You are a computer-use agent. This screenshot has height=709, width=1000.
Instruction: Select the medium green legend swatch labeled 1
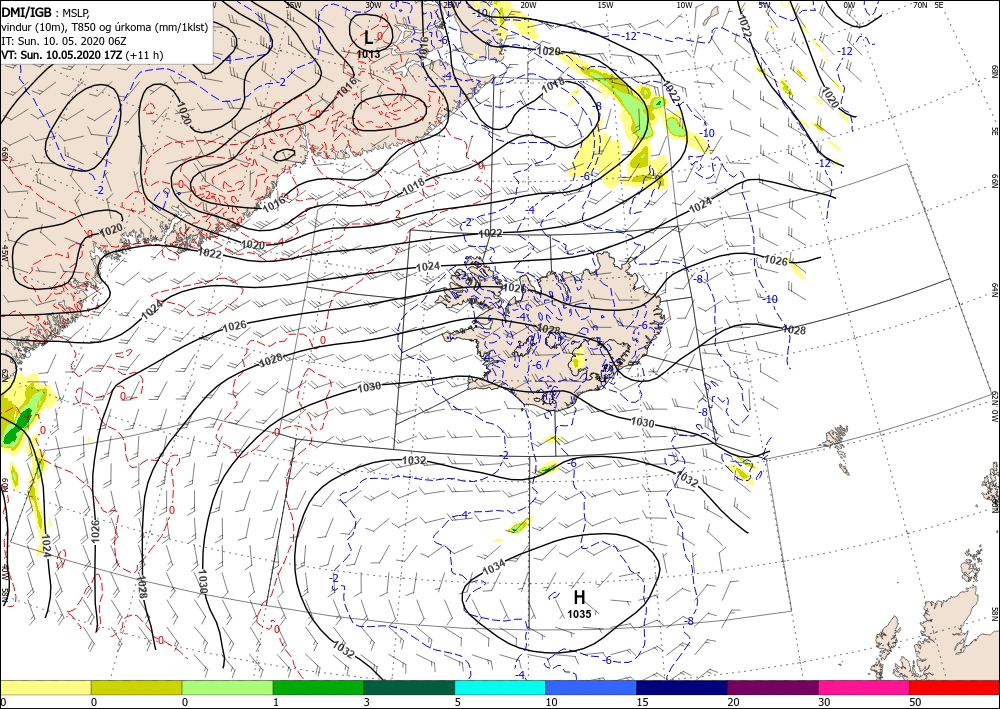coord(318,687)
